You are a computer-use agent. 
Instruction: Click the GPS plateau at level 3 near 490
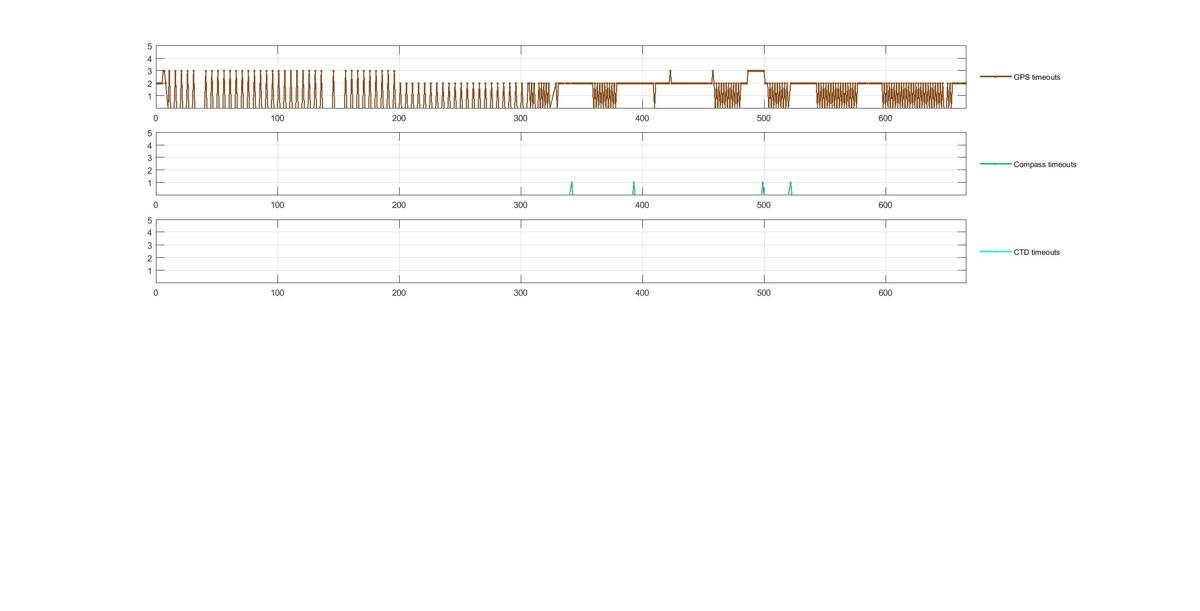[x=756, y=71]
